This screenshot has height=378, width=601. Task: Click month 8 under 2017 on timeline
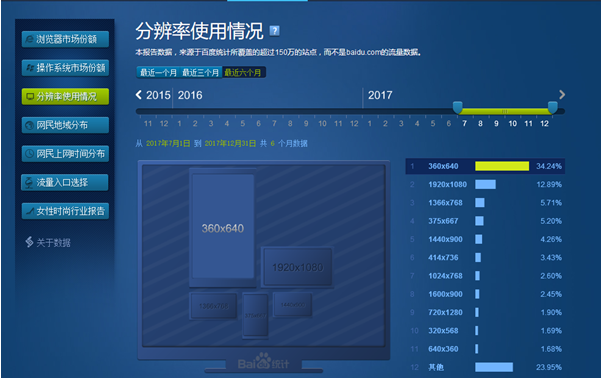click(480, 123)
